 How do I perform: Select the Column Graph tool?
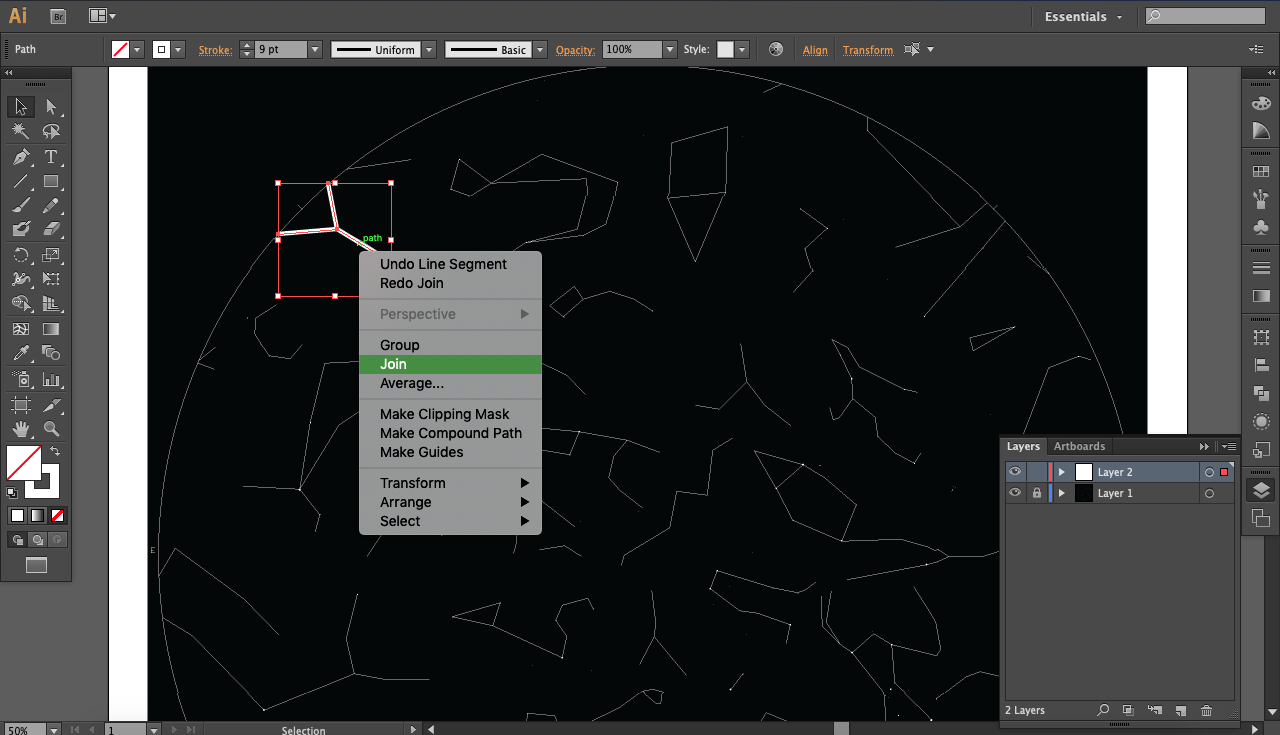[x=51, y=379]
